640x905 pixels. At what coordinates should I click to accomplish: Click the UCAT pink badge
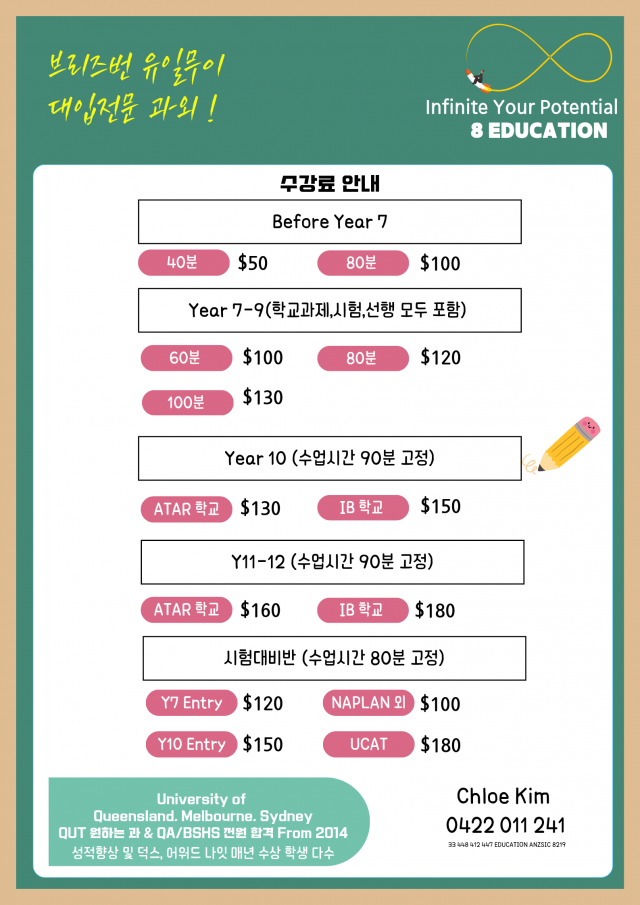click(x=368, y=745)
